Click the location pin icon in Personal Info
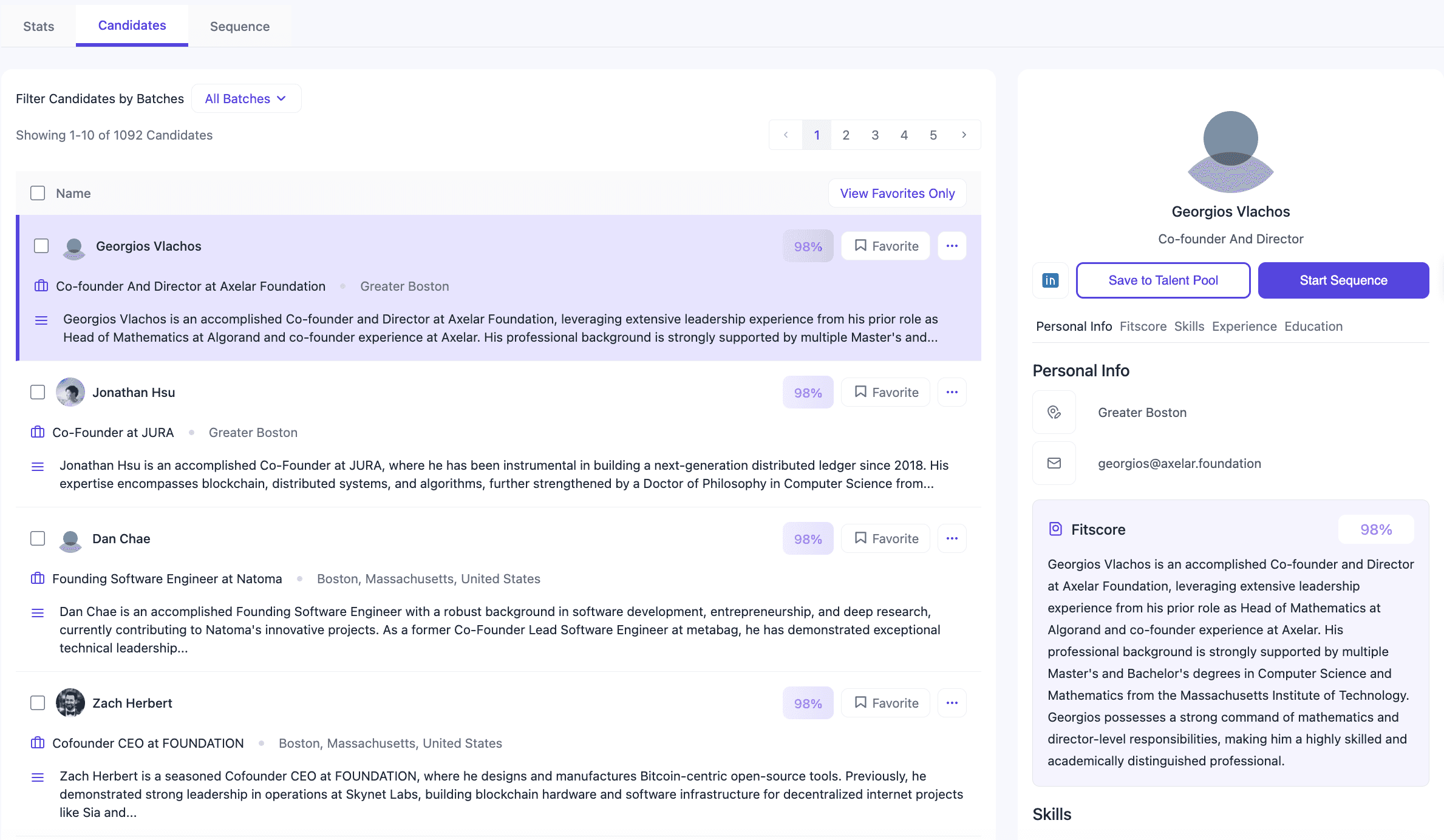Screen dimensions: 1444x840 1054,412
